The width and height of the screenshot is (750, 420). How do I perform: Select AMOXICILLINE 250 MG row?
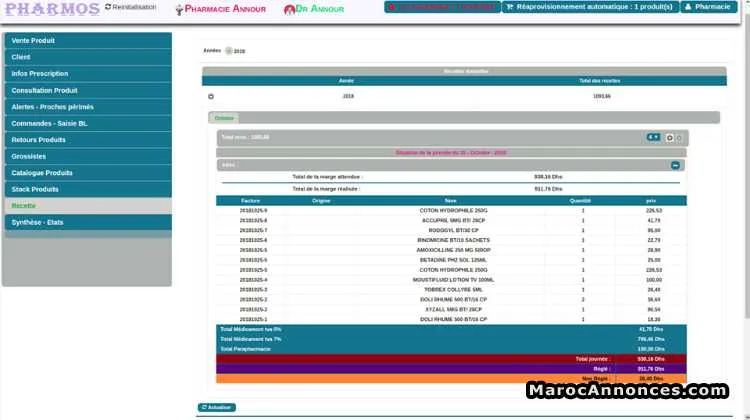451,250
